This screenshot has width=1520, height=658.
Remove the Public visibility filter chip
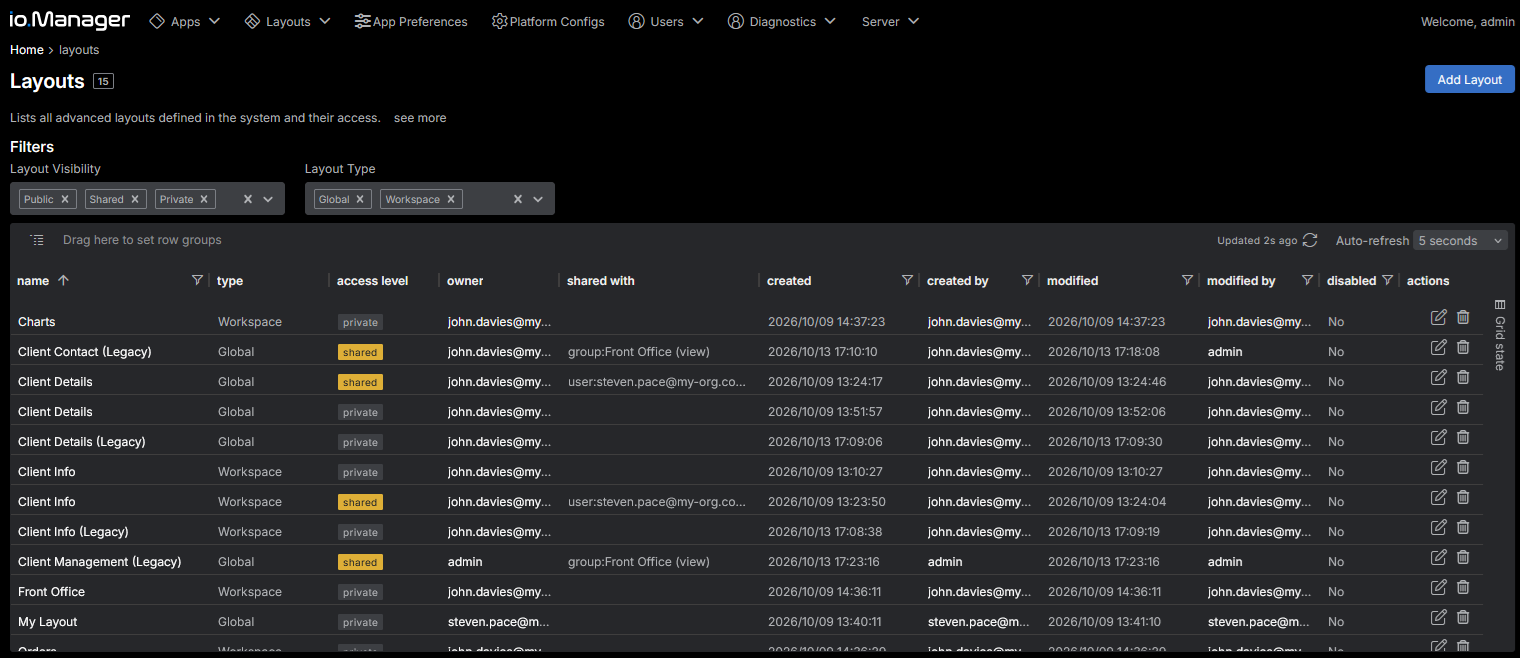pos(65,199)
